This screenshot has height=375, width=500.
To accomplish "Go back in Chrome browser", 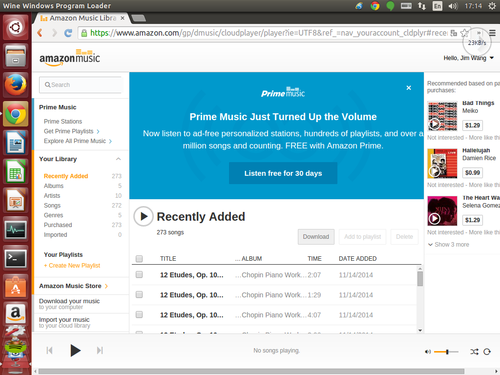I will click(40, 33).
